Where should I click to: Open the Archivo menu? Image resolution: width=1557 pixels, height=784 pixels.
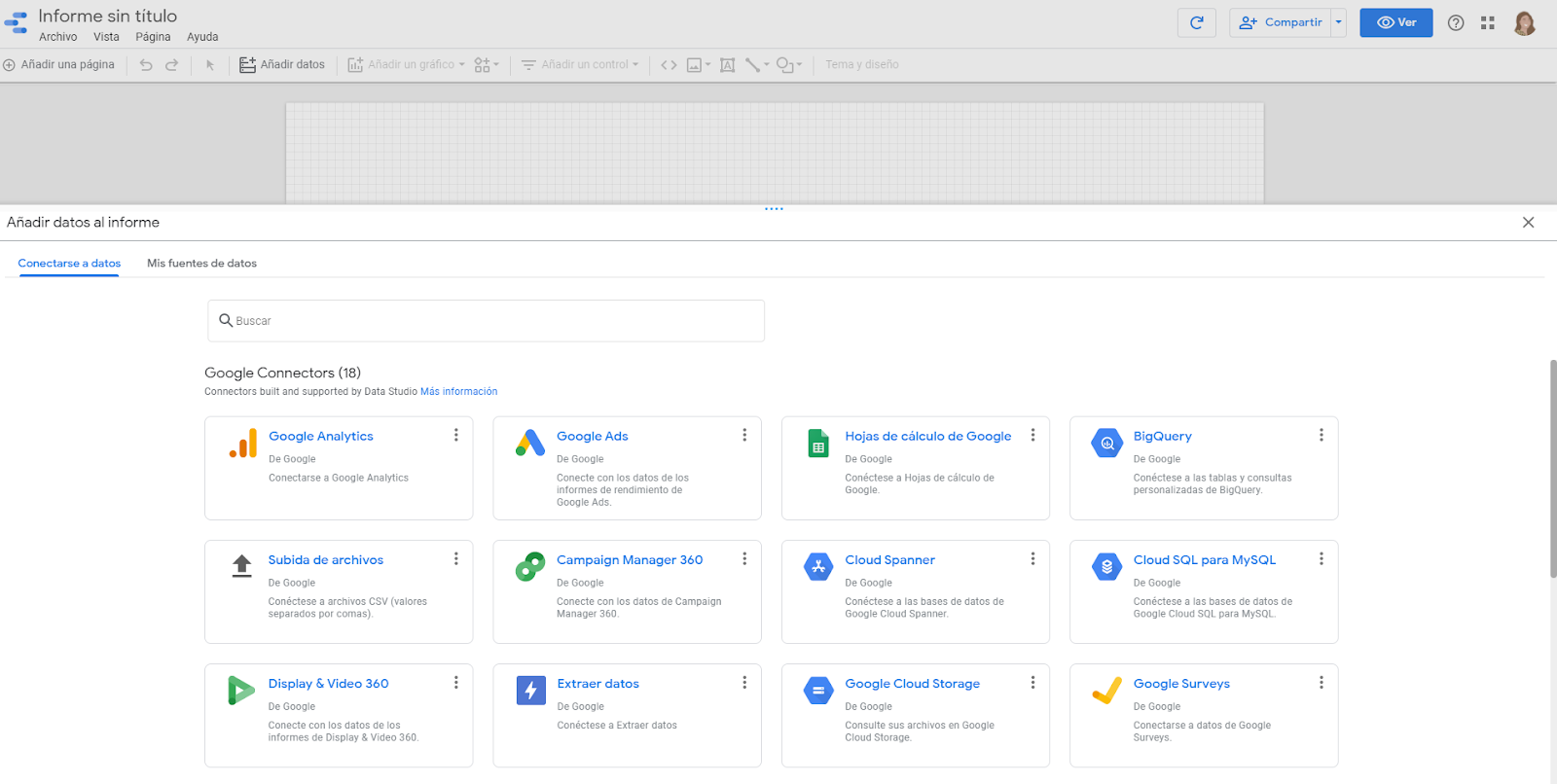coord(58,37)
